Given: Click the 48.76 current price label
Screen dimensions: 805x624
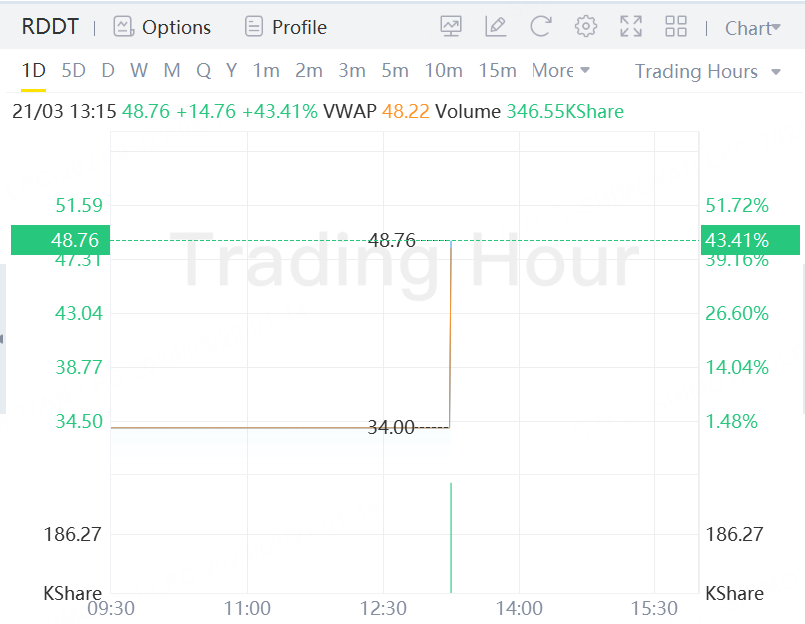Looking at the screenshot, I should click(x=55, y=240).
